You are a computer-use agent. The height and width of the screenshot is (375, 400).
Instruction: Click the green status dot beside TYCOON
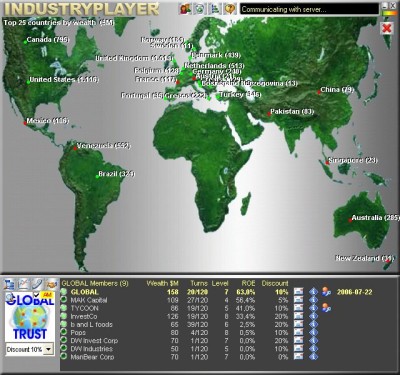click(x=64, y=308)
